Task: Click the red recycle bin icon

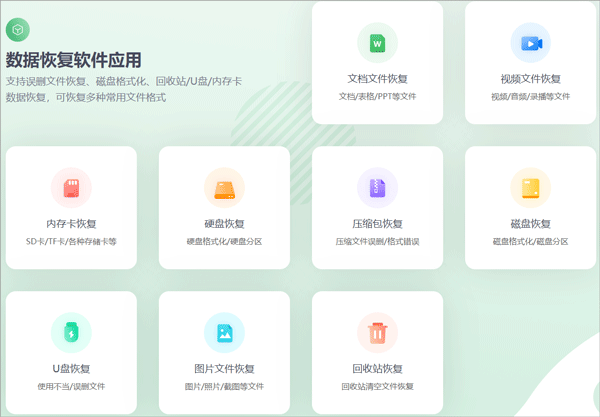Action: pyautogui.click(x=377, y=332)
